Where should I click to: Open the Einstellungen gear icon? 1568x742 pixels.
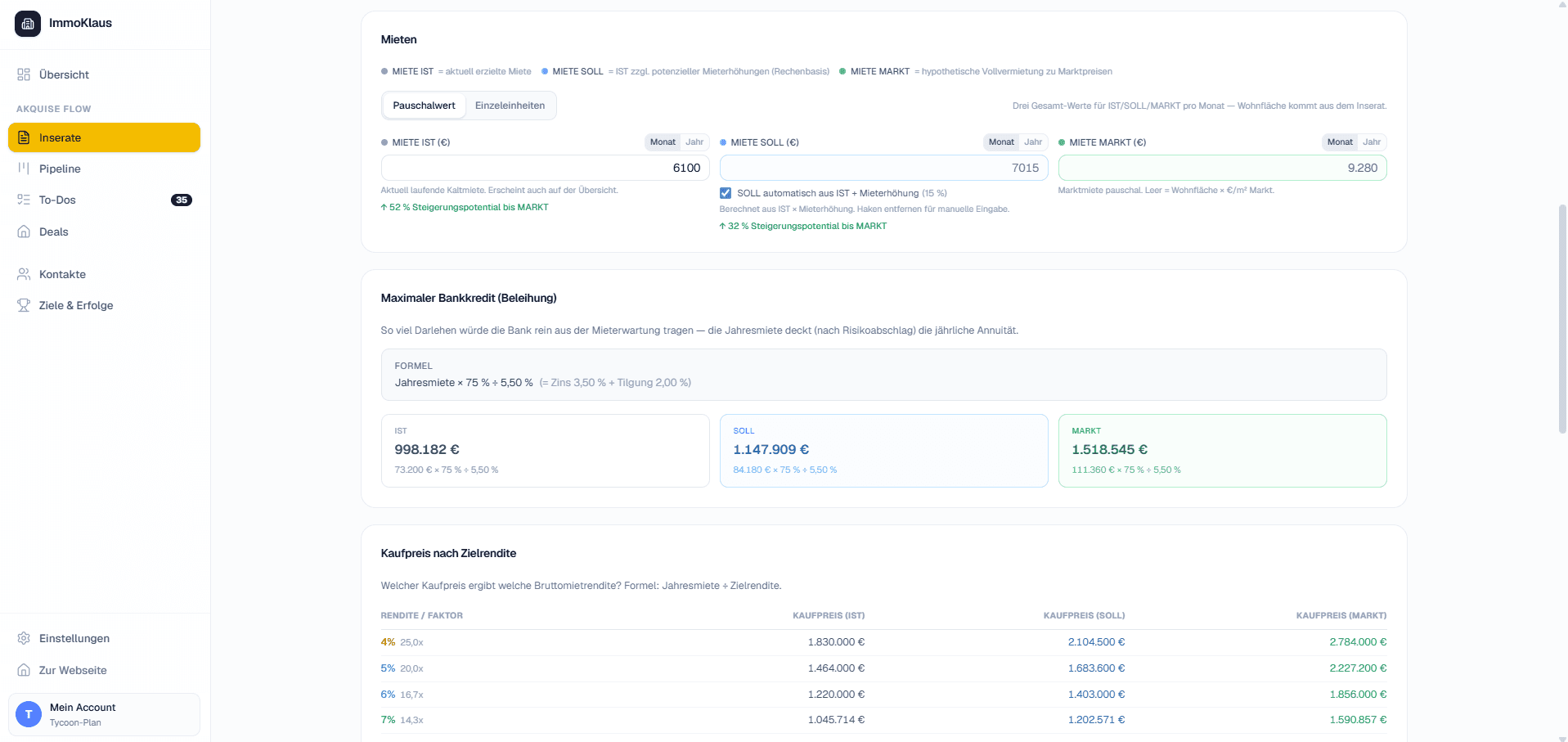[24, 638]
